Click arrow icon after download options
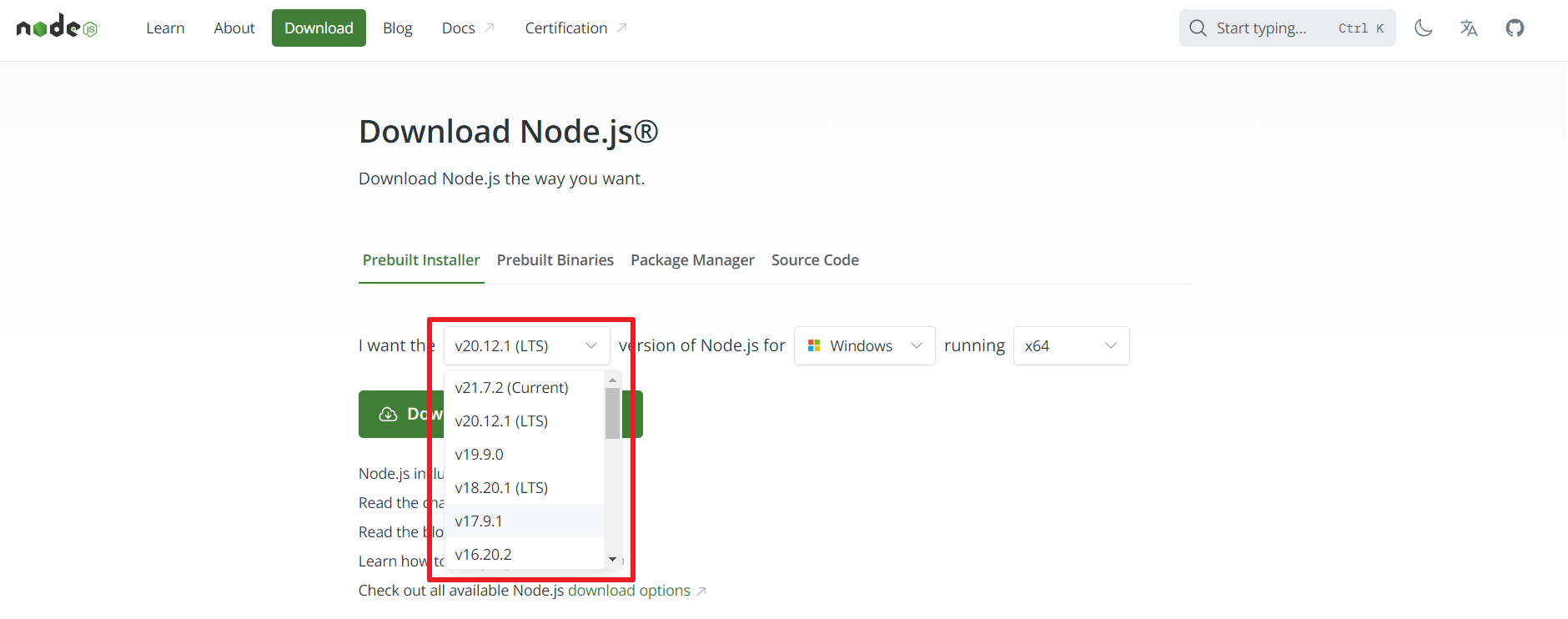1568x619 pixels. pos(701,591)
